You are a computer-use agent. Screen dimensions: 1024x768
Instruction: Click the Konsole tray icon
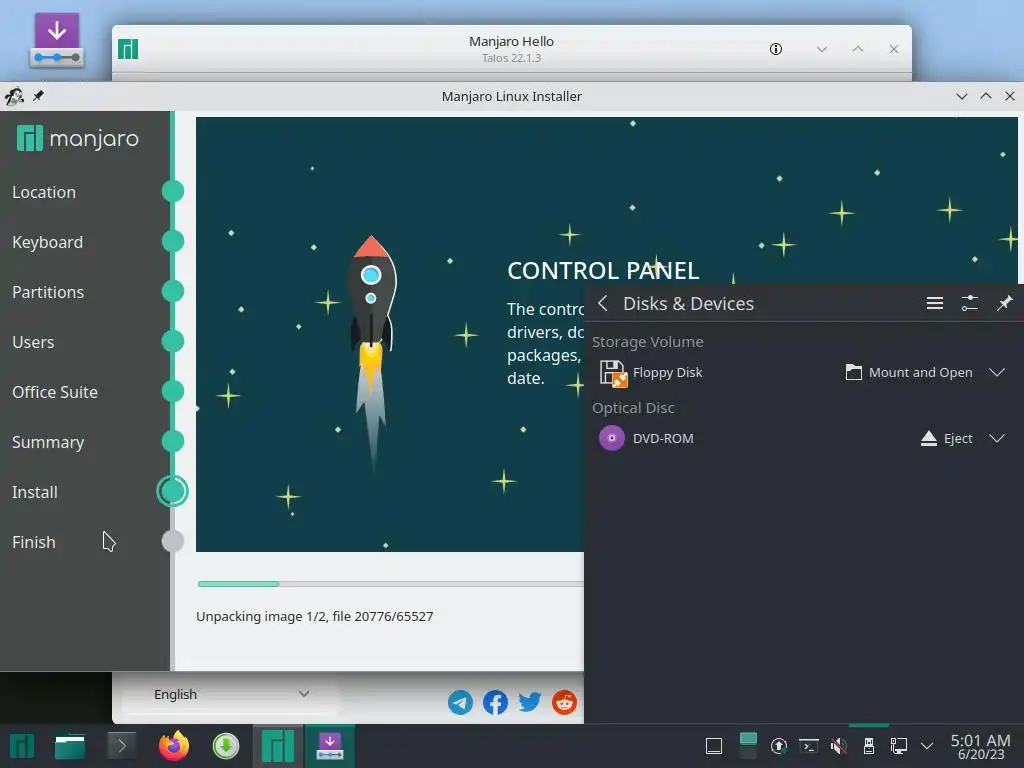(808, 746)
